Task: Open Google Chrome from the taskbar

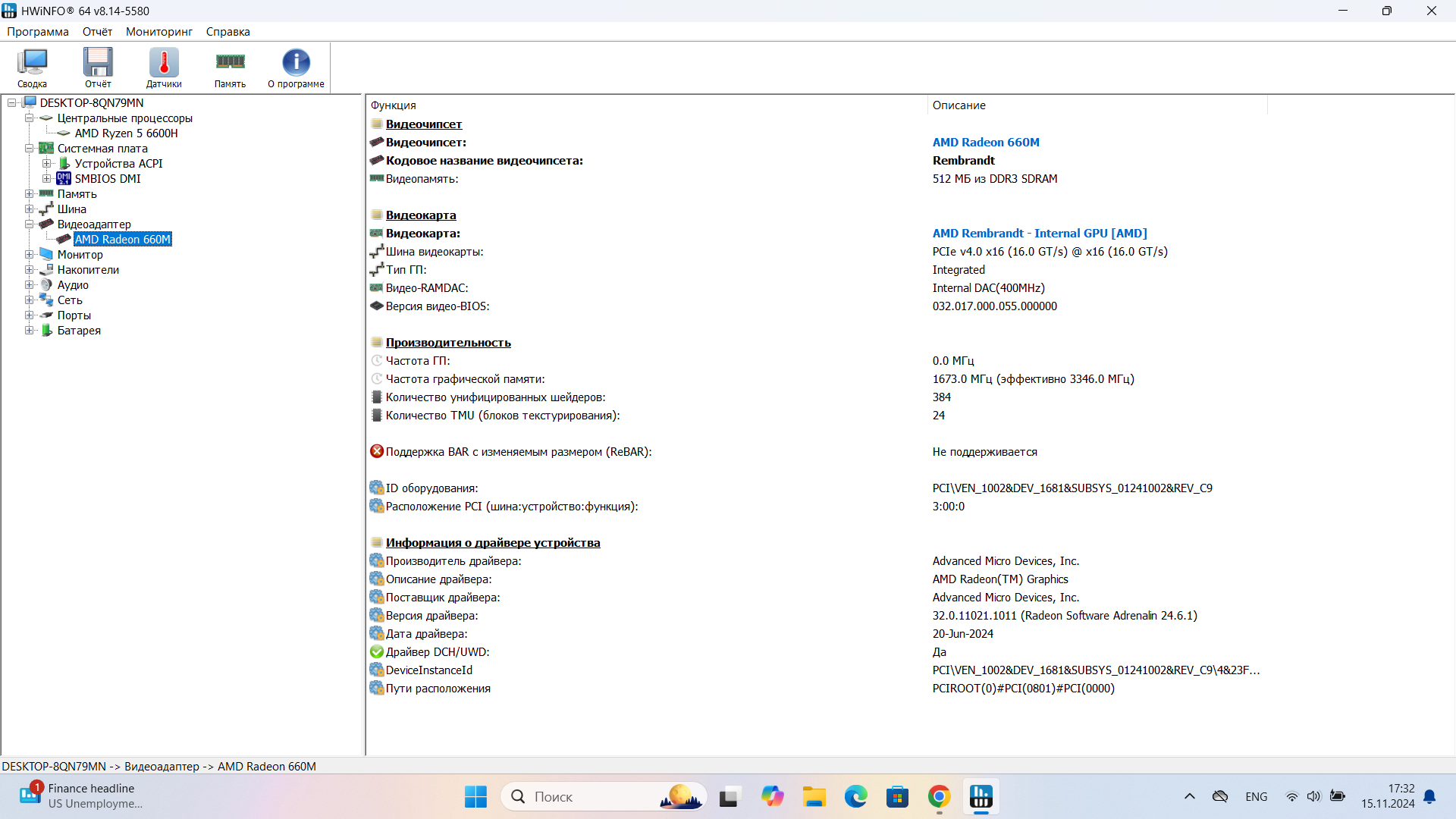Action: coord(939,797)
